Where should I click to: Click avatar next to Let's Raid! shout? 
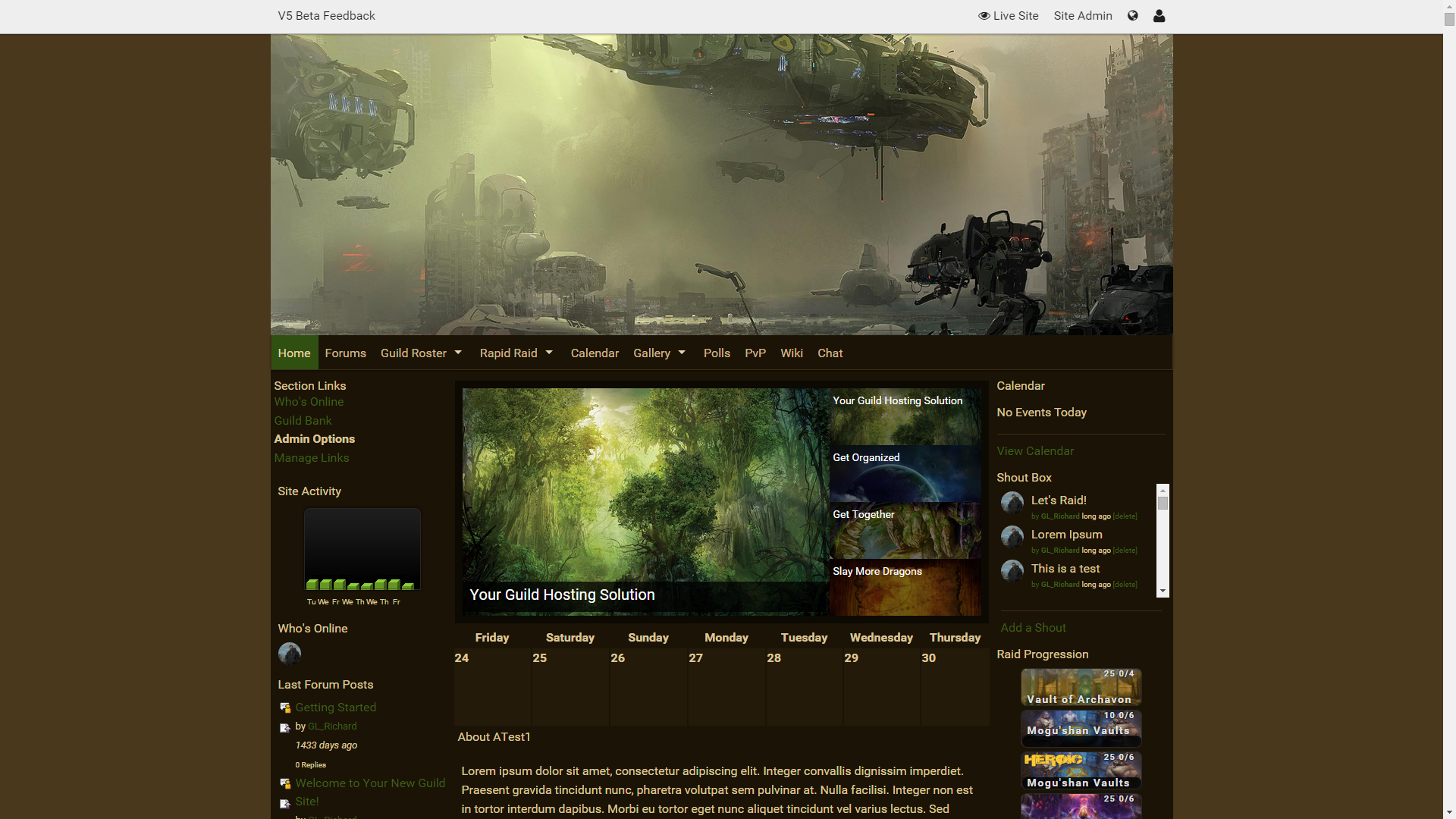click(1012, 502)
